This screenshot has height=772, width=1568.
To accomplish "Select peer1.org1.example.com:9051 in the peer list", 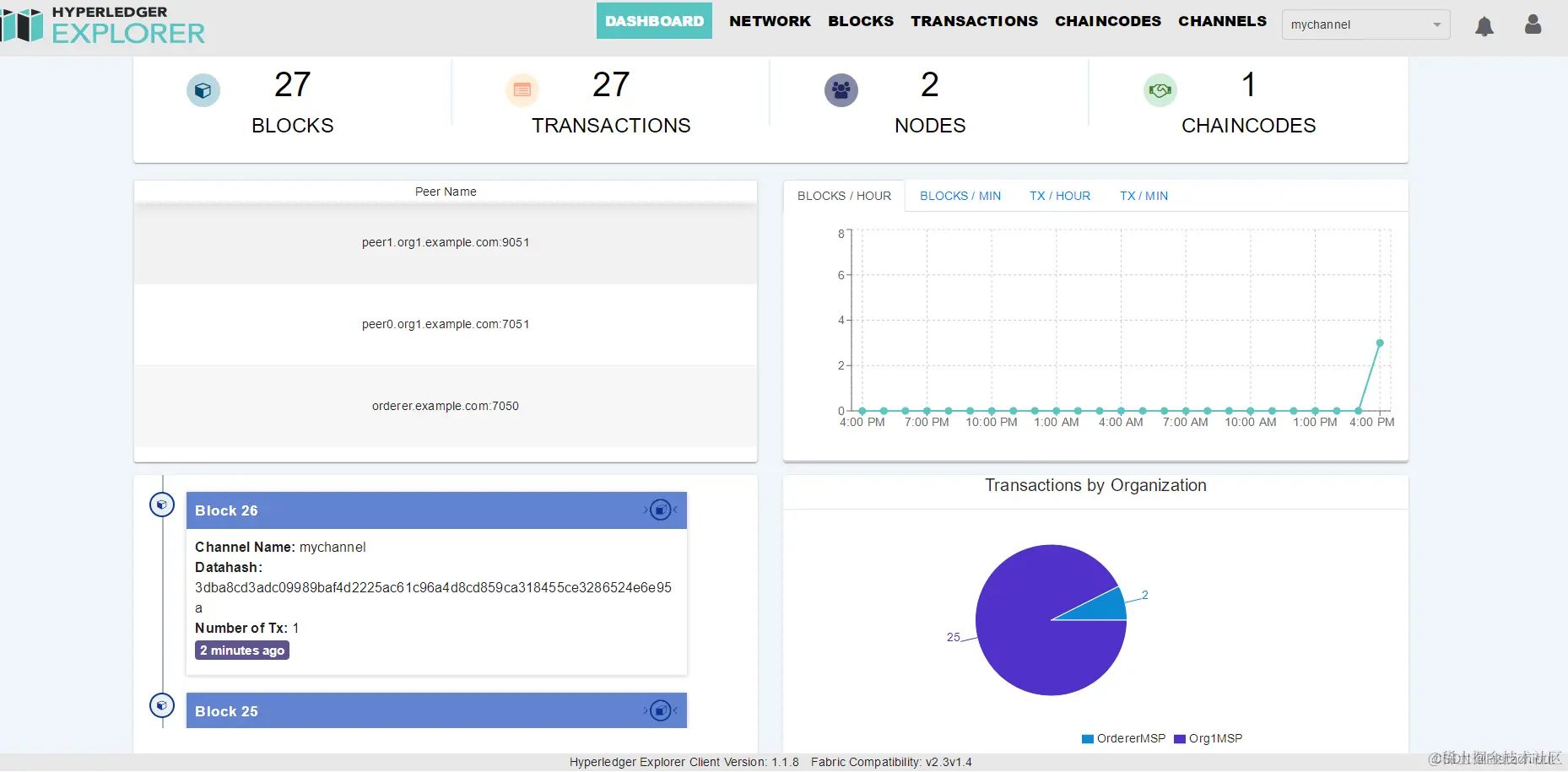I will click(x=446, y=242).
